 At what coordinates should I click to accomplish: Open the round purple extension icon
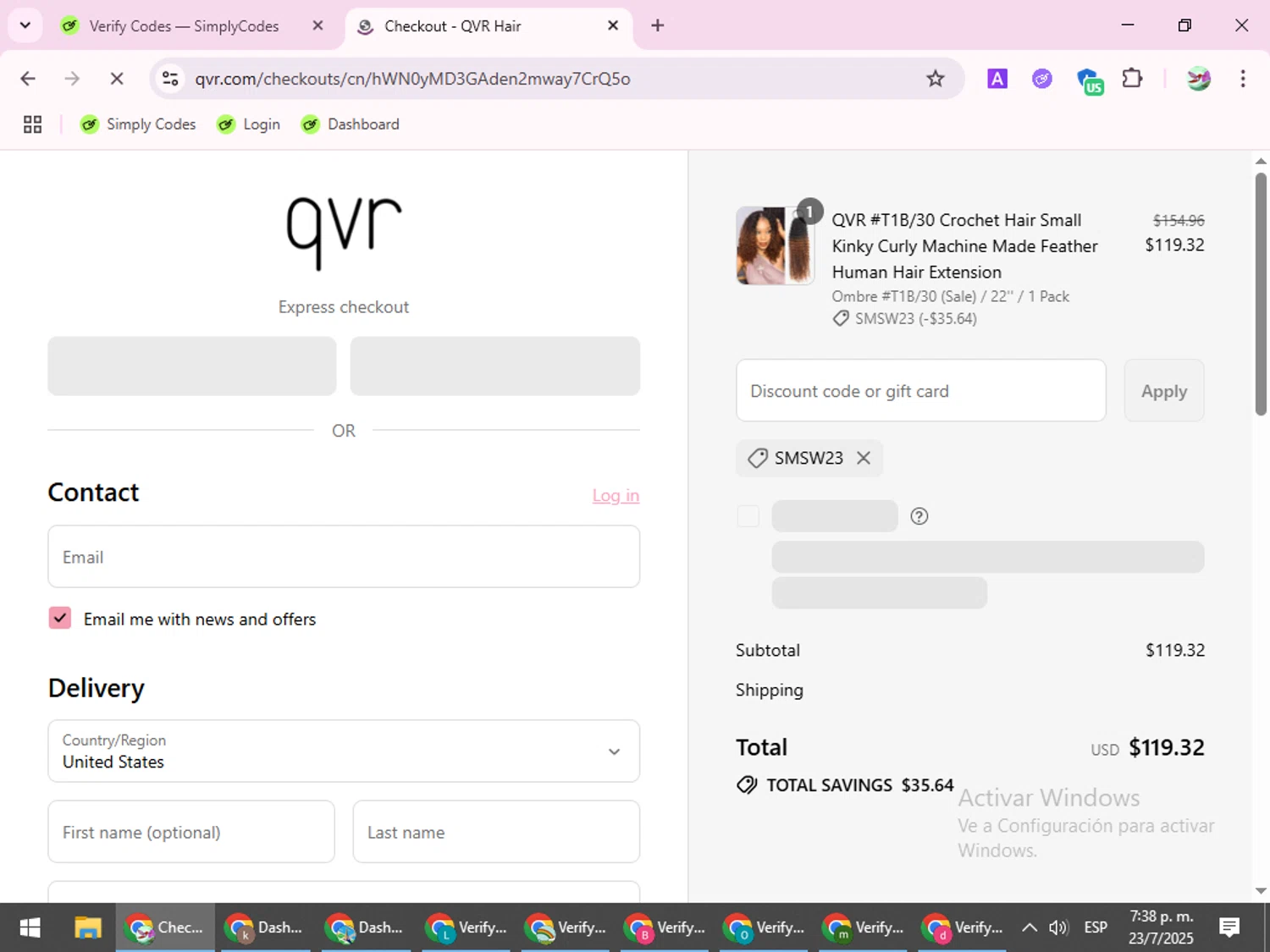coord(1041,79)
